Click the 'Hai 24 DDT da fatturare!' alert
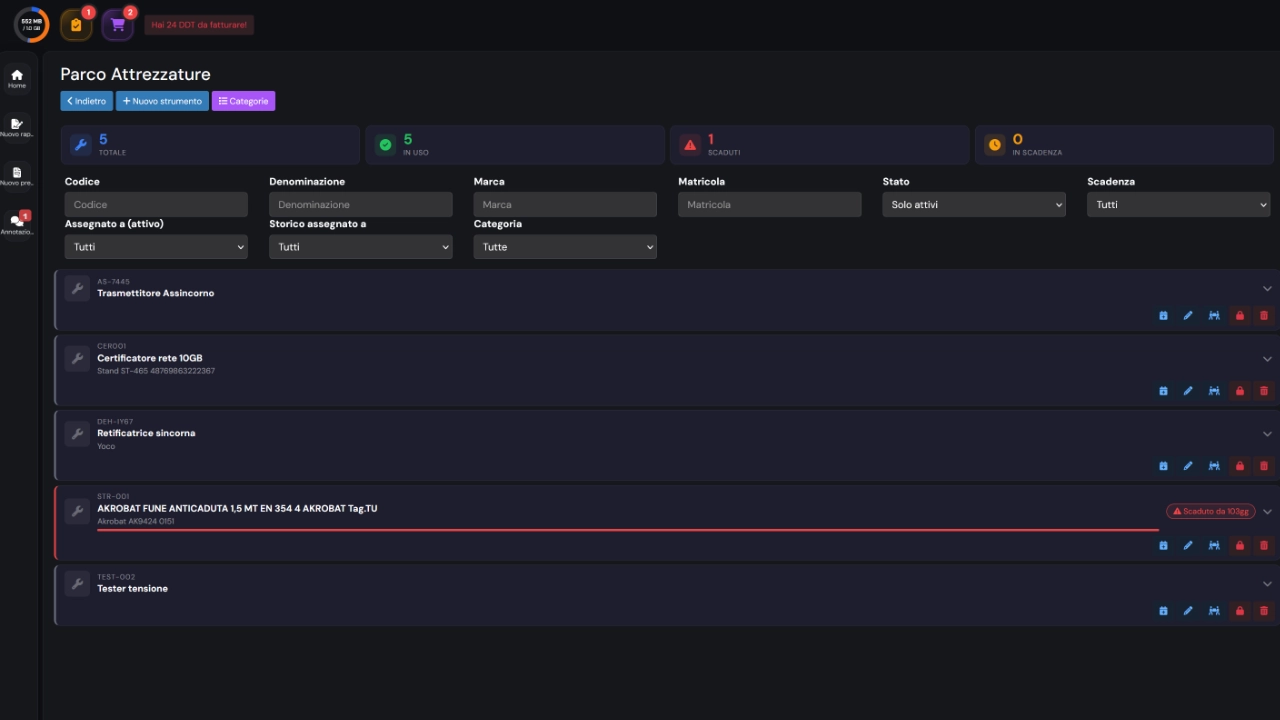Image resolution: width=1280 pixels, height=720 pixels. (x=199, y=25)
